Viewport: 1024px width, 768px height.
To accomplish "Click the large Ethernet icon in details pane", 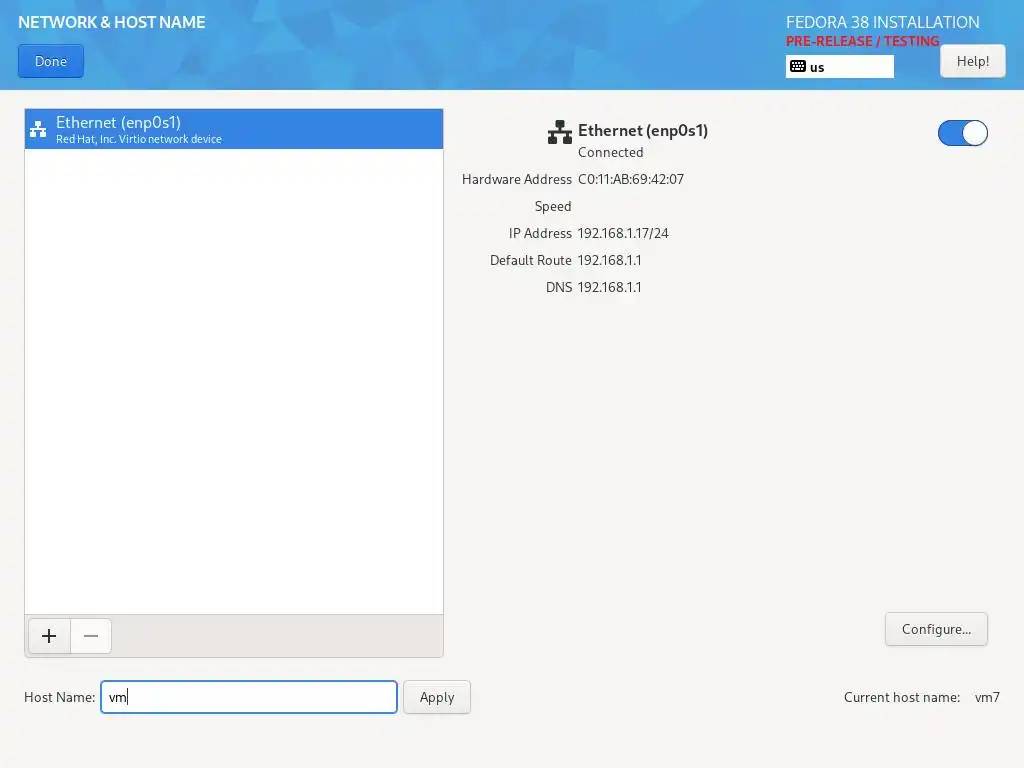I will point(560,132).
